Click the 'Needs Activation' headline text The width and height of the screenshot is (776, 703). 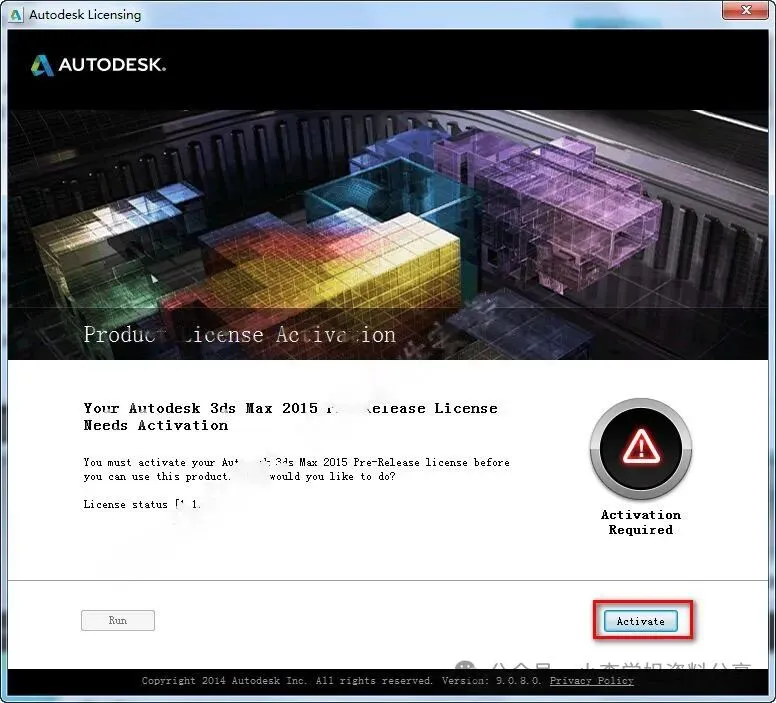156,426
